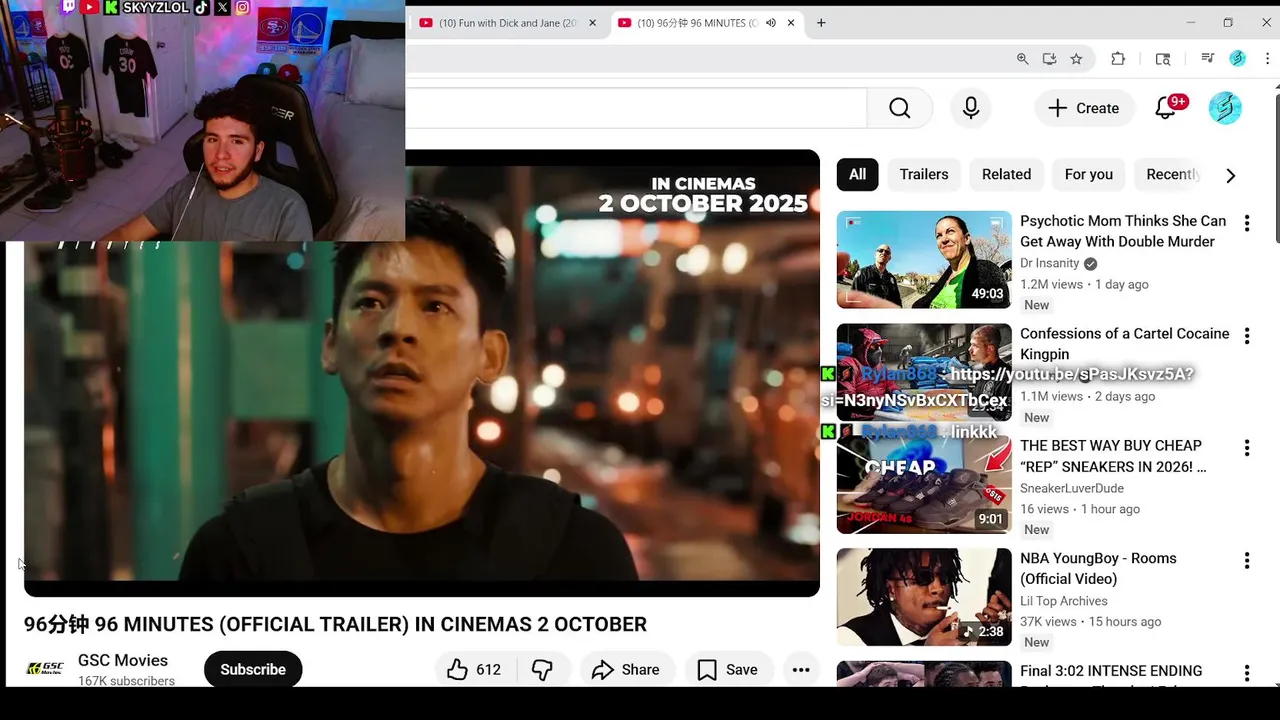Image resolution: width=1280 pixels, height=720 pixels.
Task: Select the All filter chip
Action: 858,174
